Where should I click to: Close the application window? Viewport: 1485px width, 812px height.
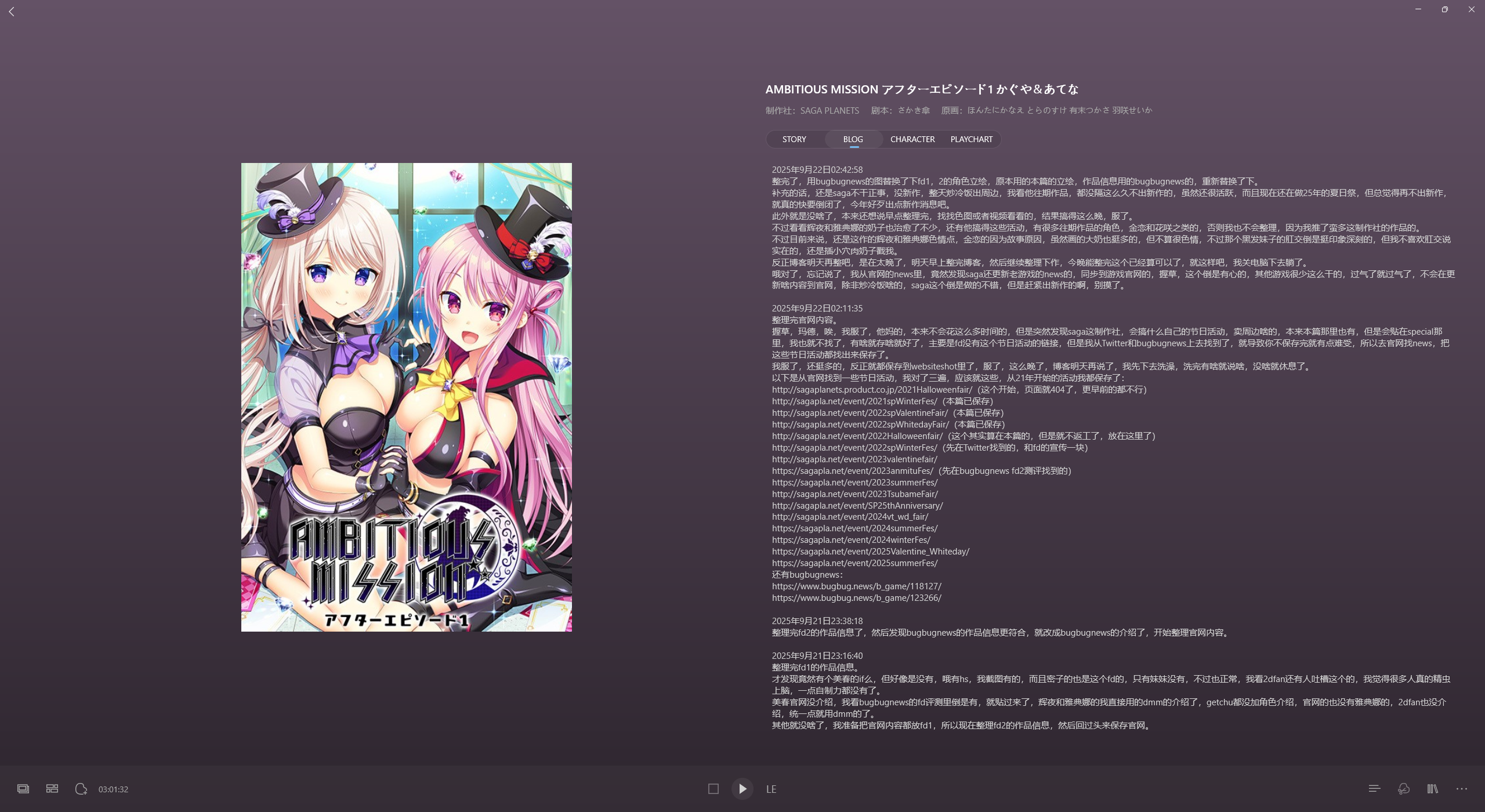click(1472, 9)
